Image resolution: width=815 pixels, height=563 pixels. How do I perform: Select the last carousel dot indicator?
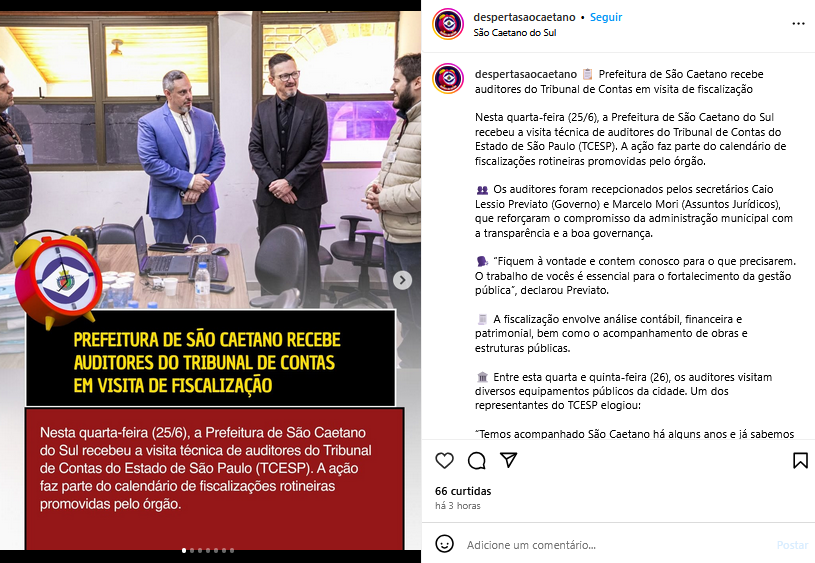pos(232,550)
